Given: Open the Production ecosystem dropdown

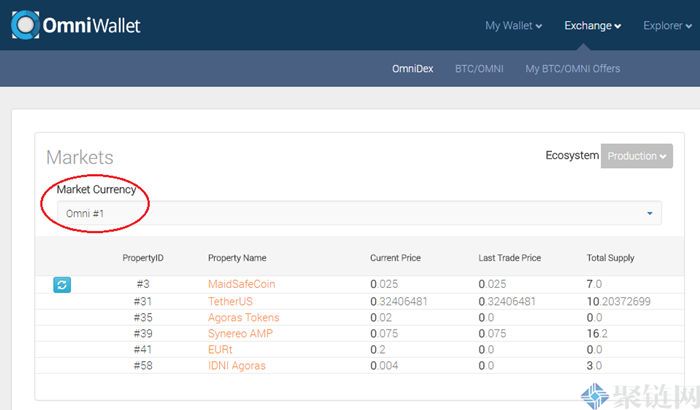Looking at the screenshot, I should (x=636, y=156).
